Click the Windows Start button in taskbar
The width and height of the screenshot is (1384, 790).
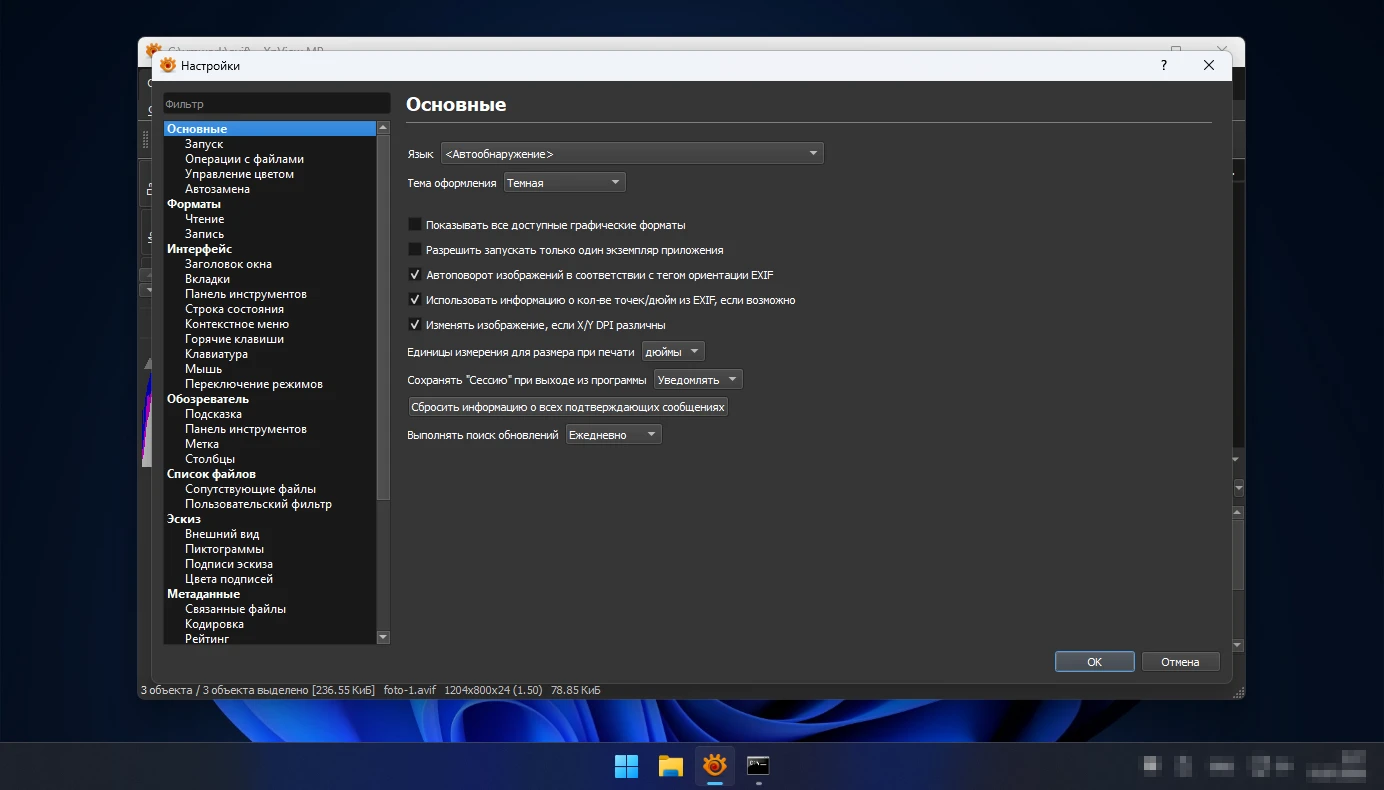click(x=627, y=766)
